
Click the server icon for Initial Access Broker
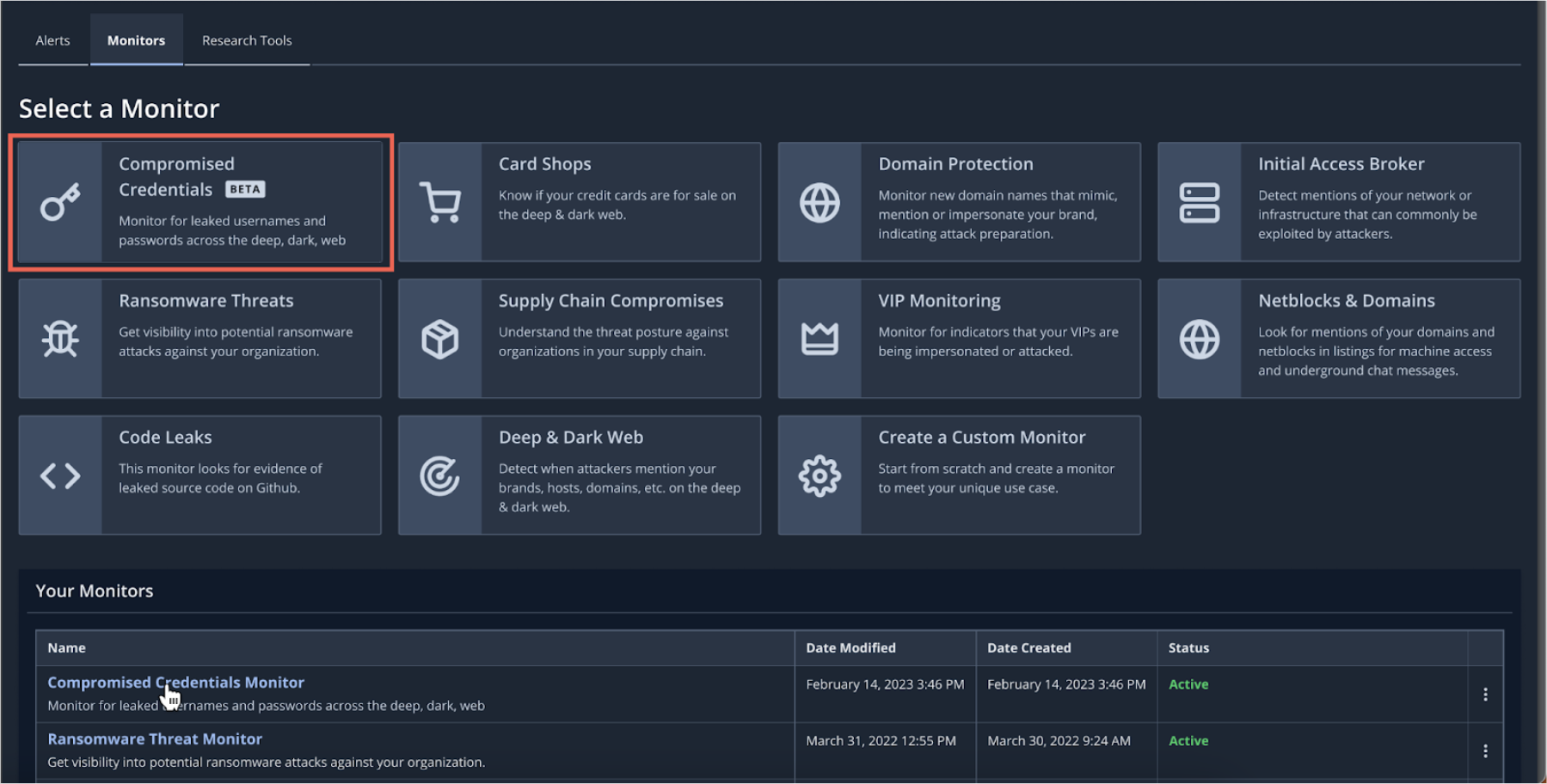(1200, 203)
